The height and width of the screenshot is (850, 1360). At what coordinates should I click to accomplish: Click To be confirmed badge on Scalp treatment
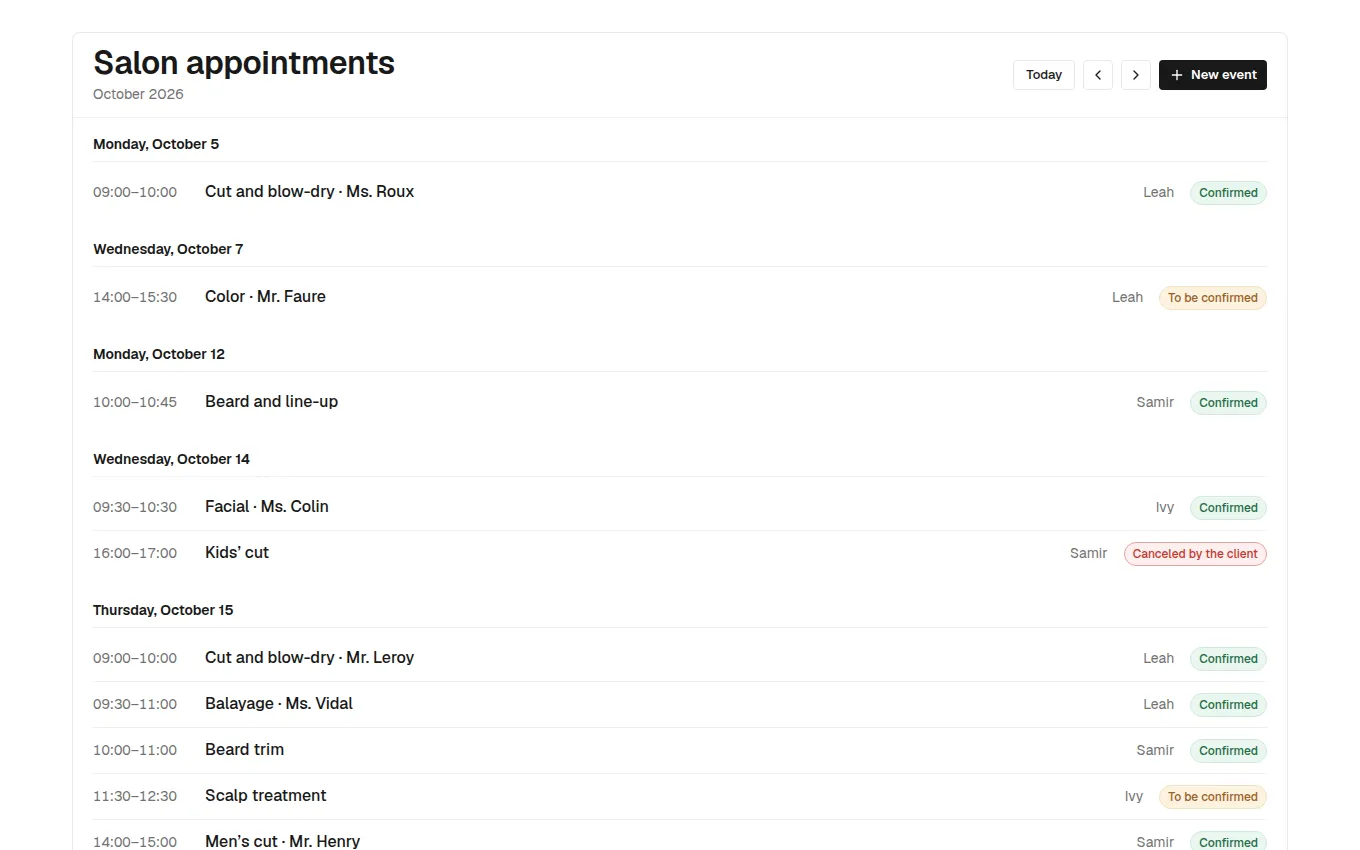point(1213,797)
